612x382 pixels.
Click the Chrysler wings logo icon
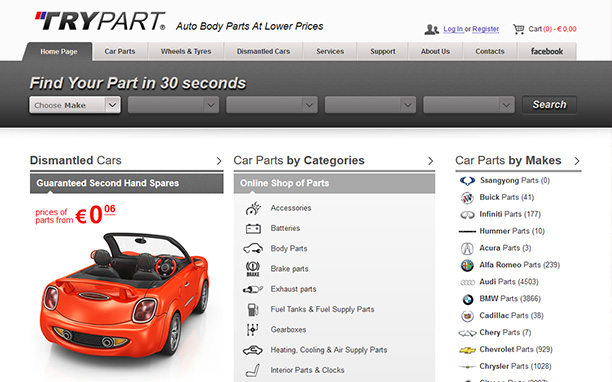pyautogui.click(x=467, y=367)
